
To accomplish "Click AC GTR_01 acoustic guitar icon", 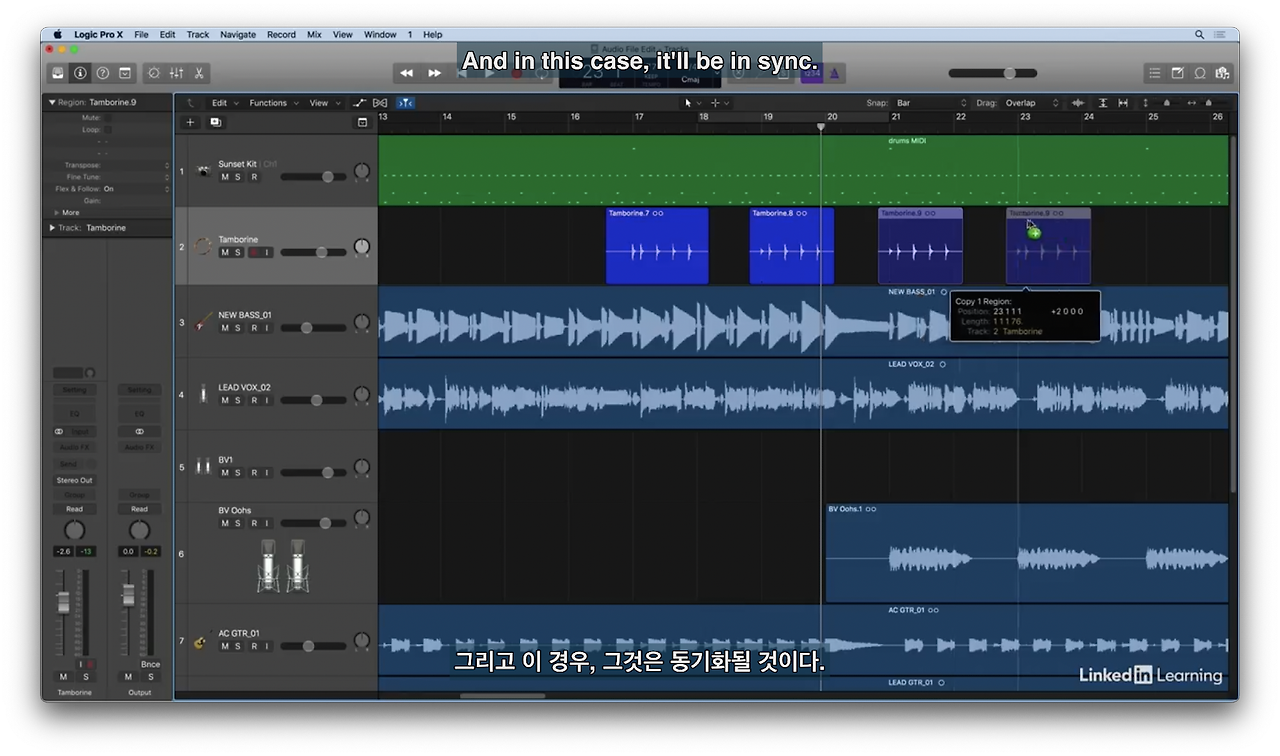I will (x=203, y=640).
